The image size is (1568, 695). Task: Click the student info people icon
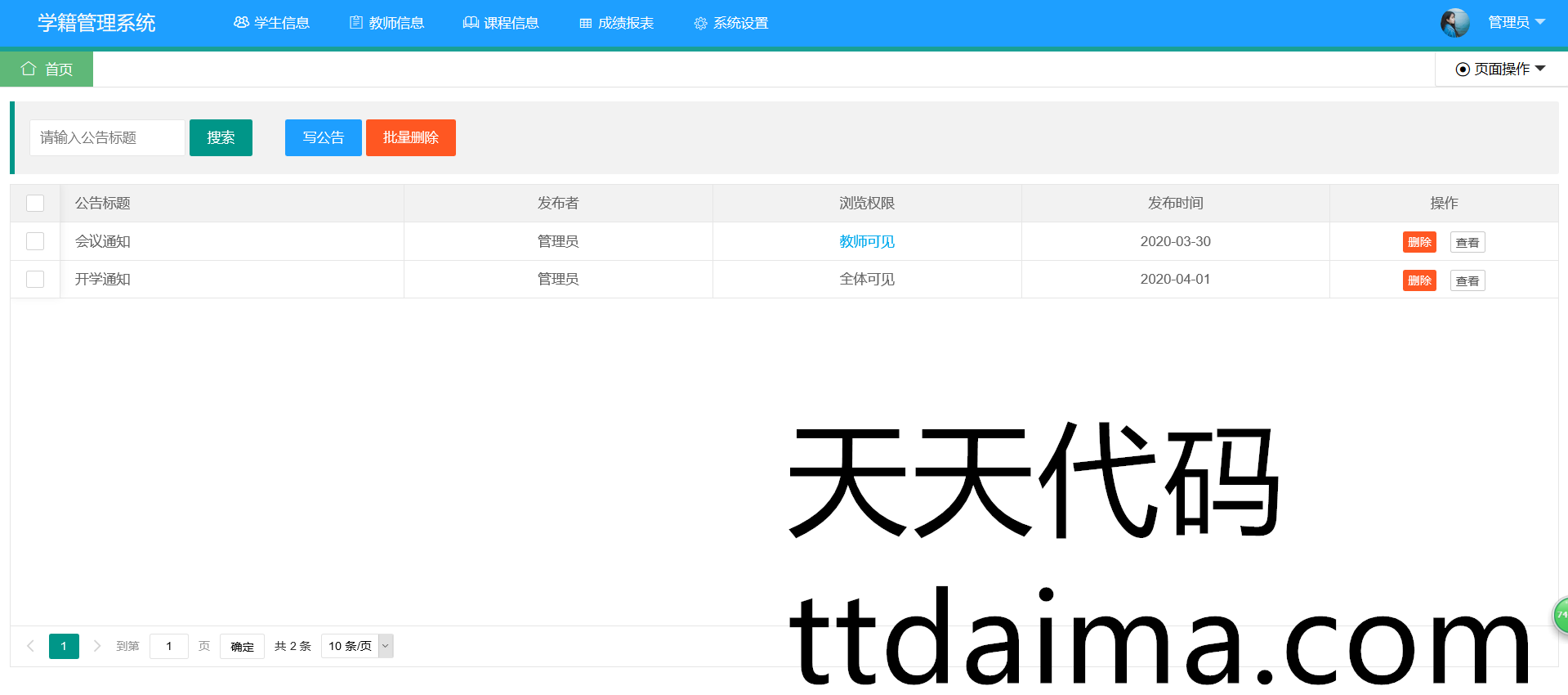[241, 23]
